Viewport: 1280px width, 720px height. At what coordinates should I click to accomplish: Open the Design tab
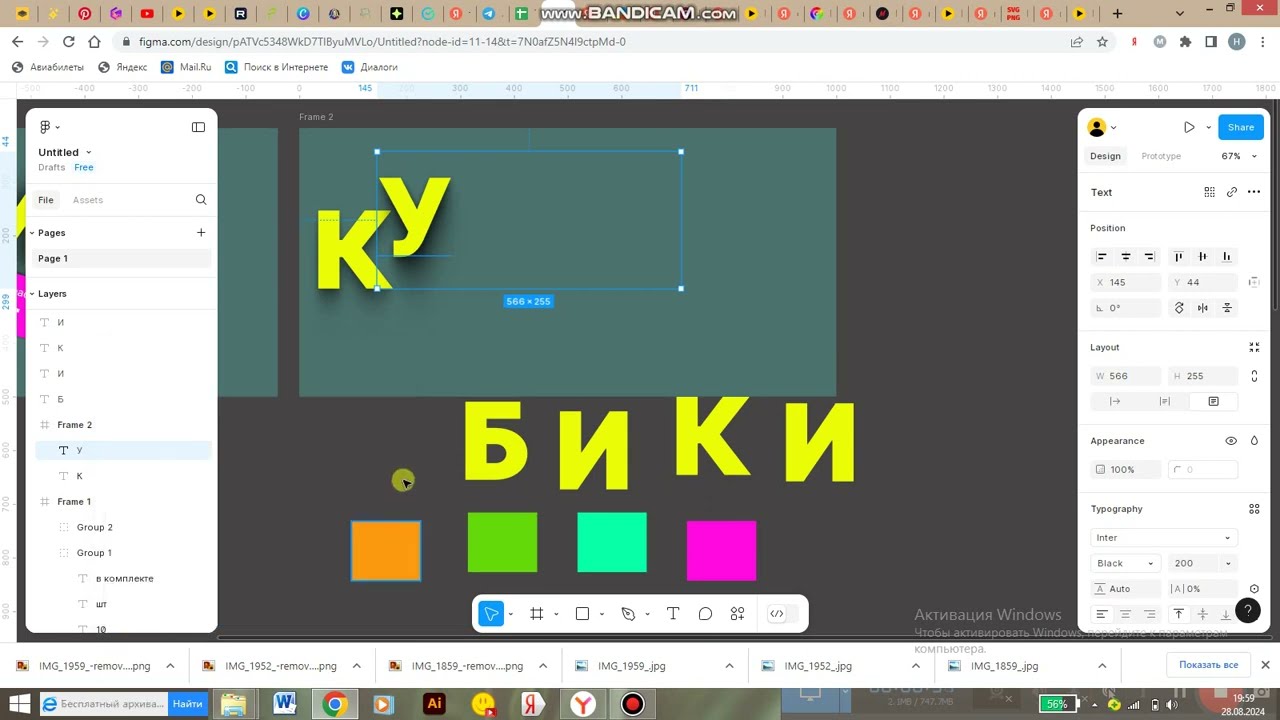pyautogui.click(x=1105, y=156)
